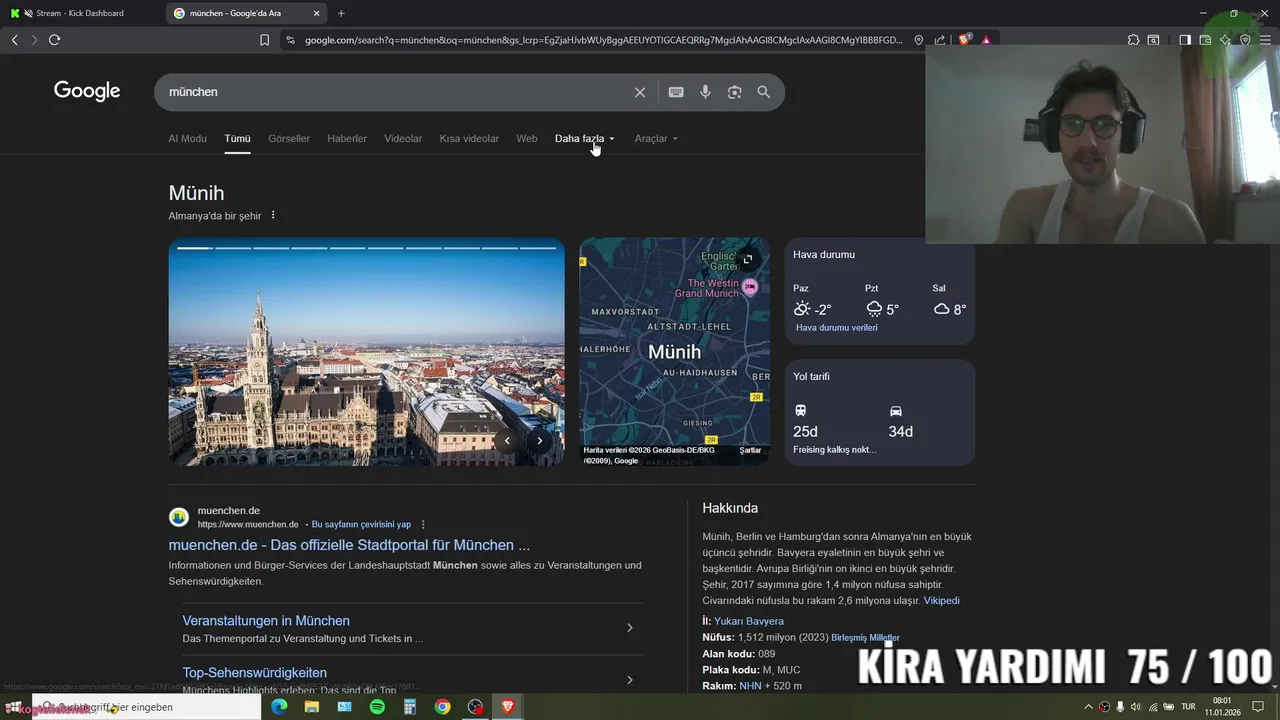The image size is (1280, 720).
Task: Expand Top-Sehenswürdigkeiten sitelink chevron
Action: (630, 680)
